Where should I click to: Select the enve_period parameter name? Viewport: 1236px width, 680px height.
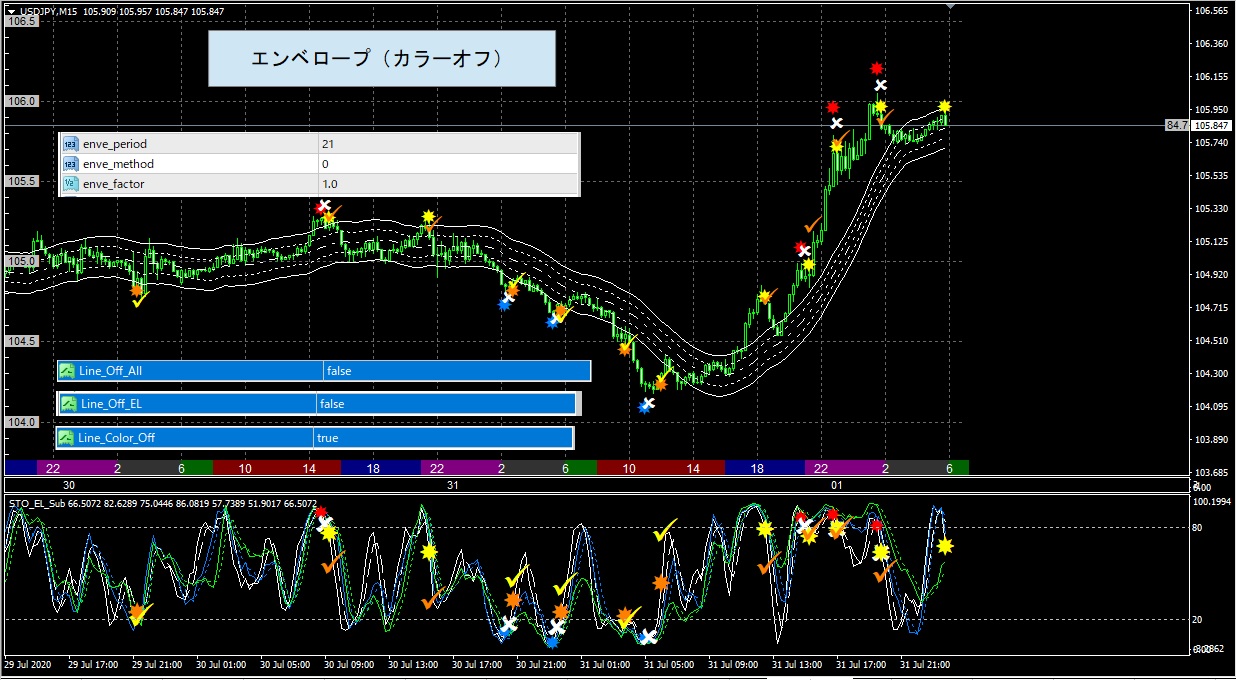(x=115, y=144)
